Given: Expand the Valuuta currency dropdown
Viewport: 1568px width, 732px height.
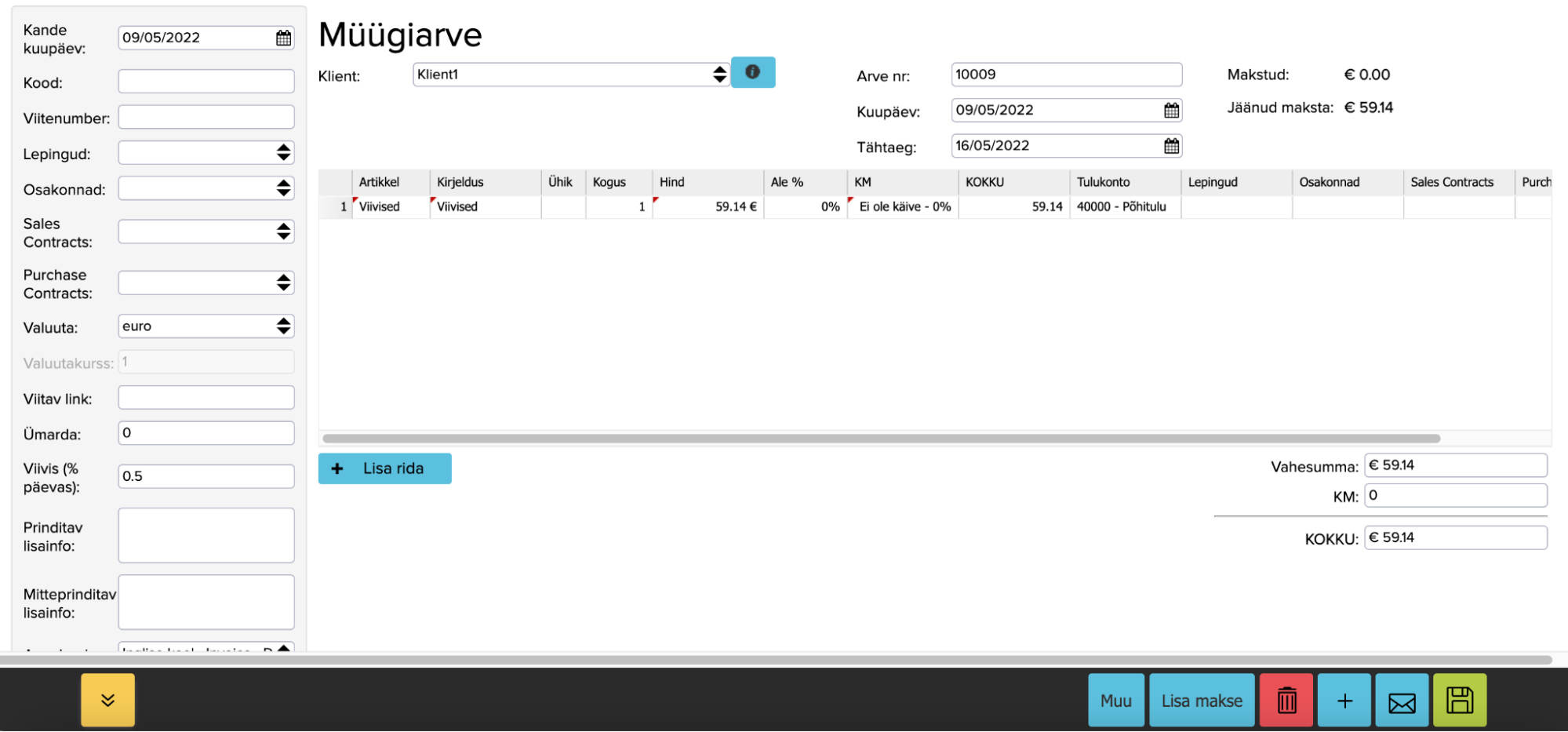Looking at the screenshot, I should click(x=206, y=326).
